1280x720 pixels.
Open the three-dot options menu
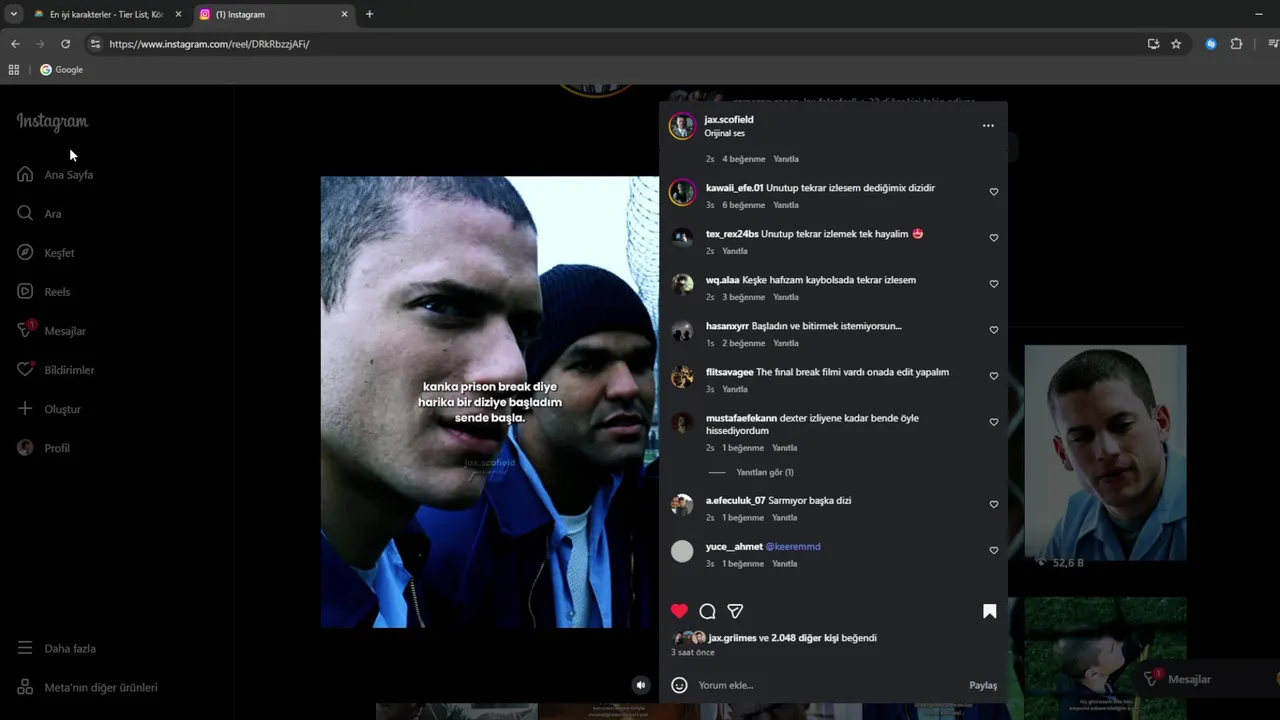[x=988, y=126]
